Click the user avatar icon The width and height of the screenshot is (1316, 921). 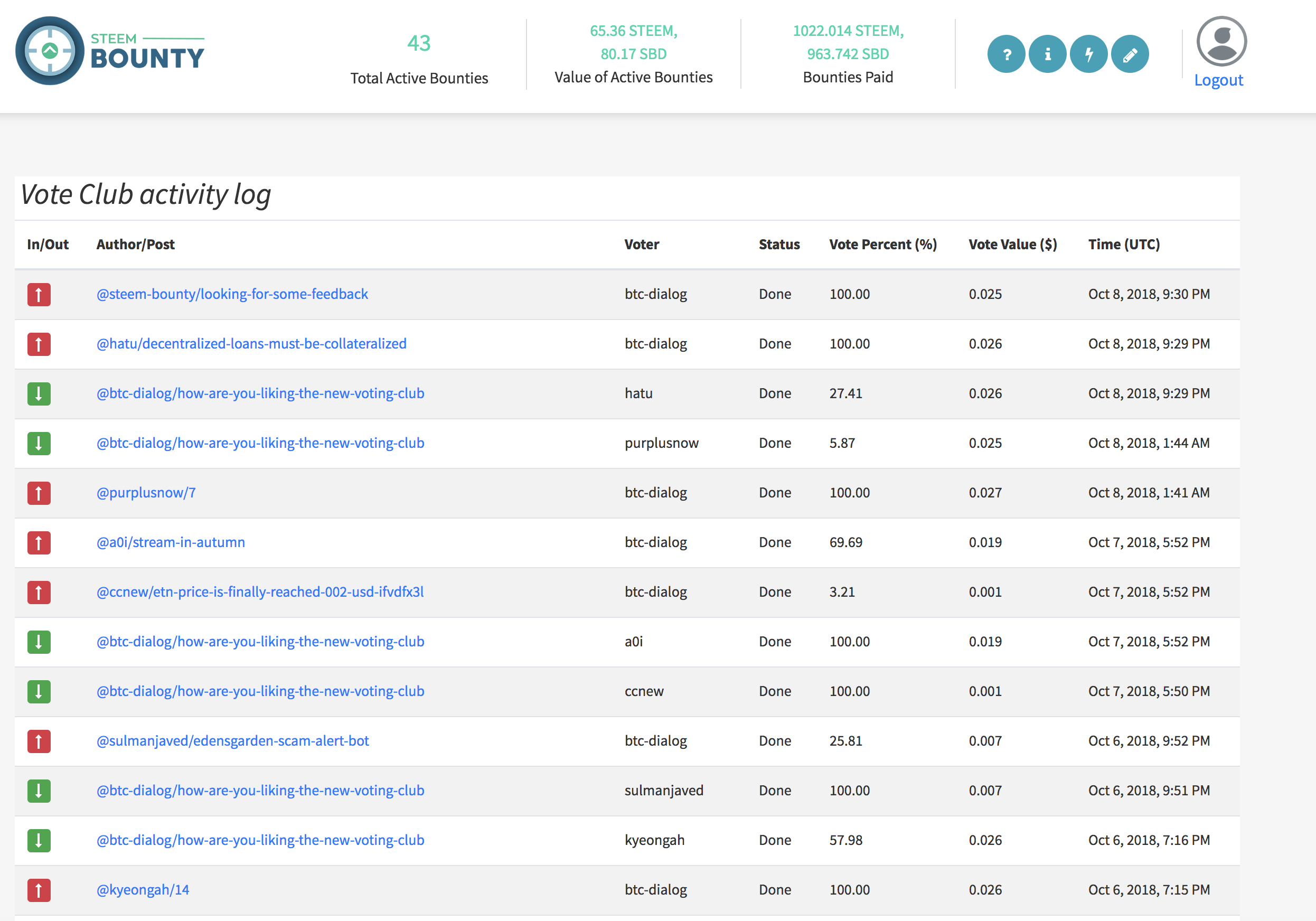(1221, 41)
